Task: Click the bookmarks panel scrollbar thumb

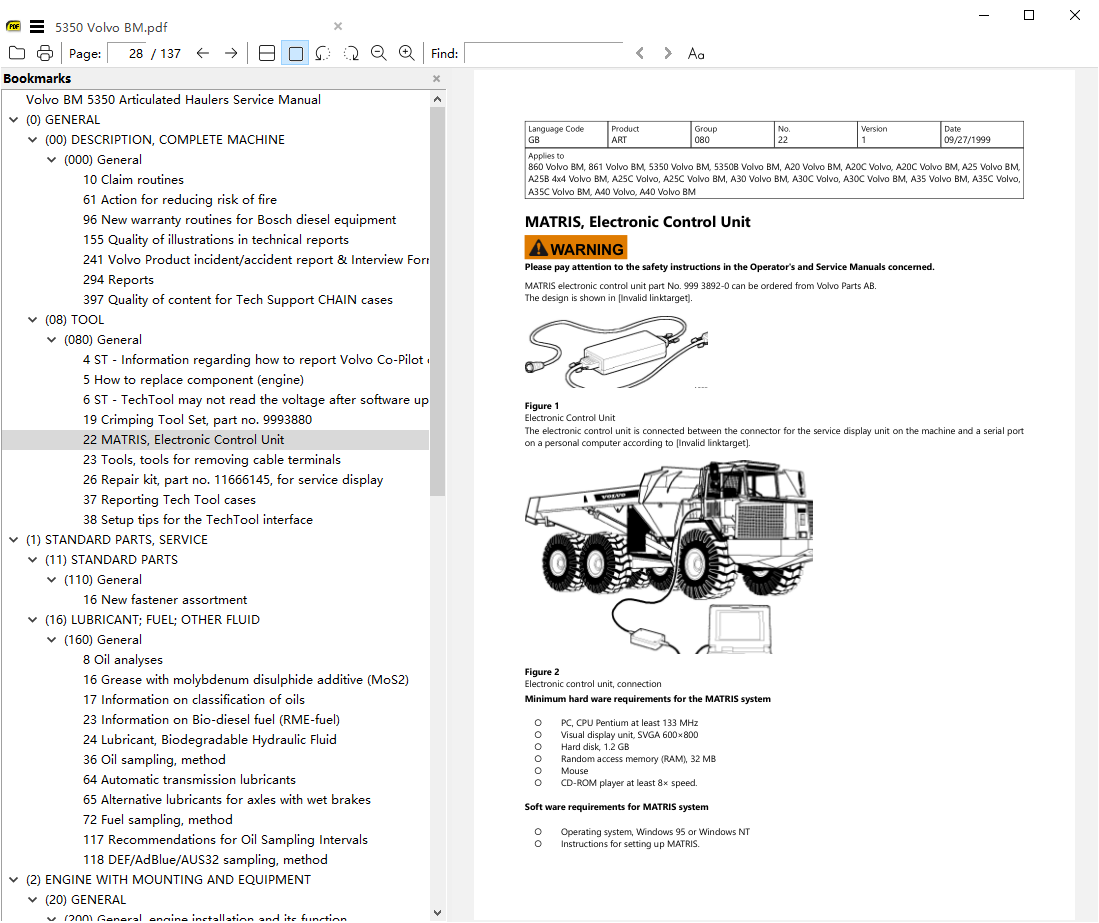Action: [x=437, y=301]
